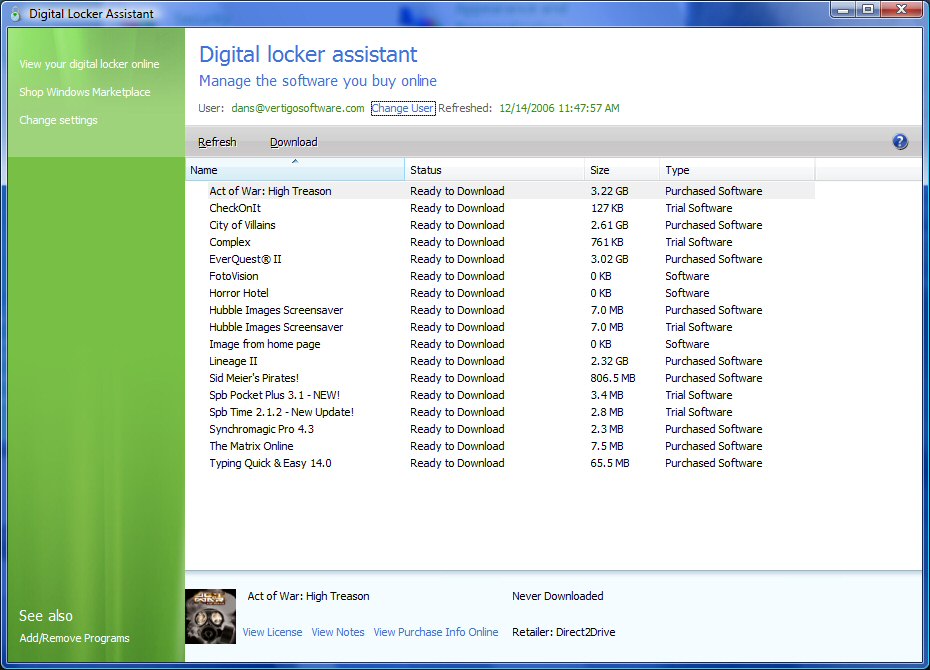Click the Act of War cover art thumbnail
The image size is (930, 670).
[x=211, y=617]
